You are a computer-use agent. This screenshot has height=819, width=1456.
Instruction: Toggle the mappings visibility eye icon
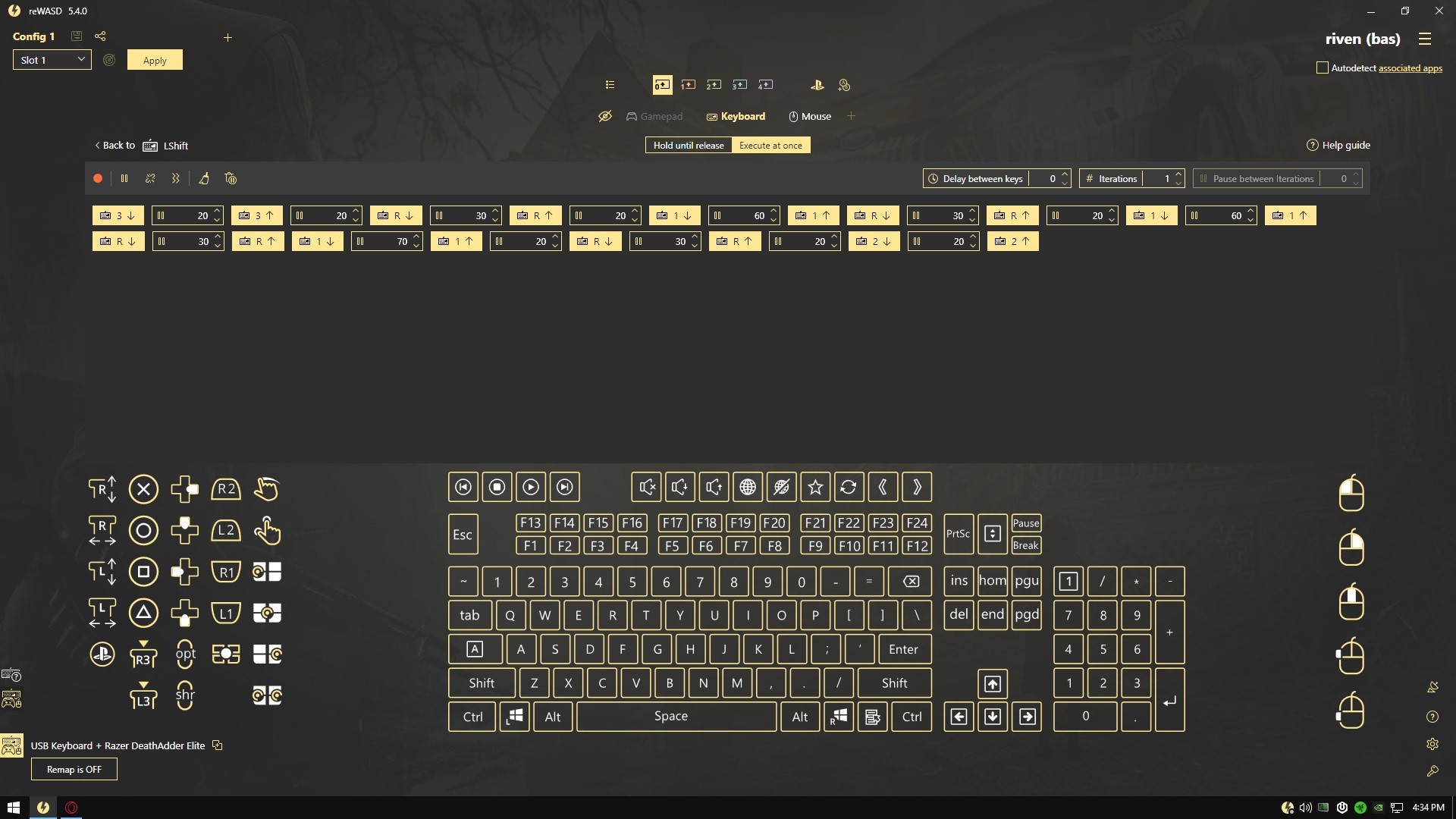(604, 116)
